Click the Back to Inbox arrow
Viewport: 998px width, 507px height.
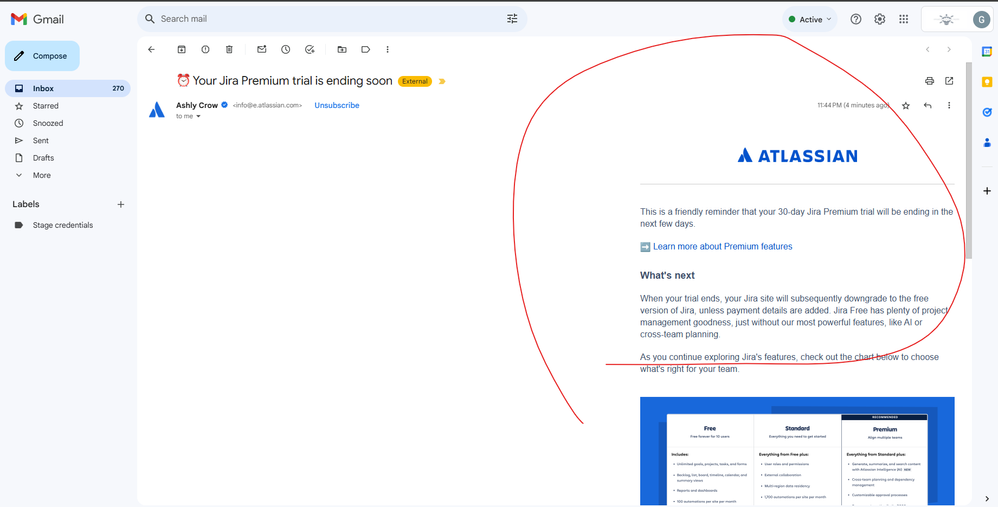pos(151,50)
